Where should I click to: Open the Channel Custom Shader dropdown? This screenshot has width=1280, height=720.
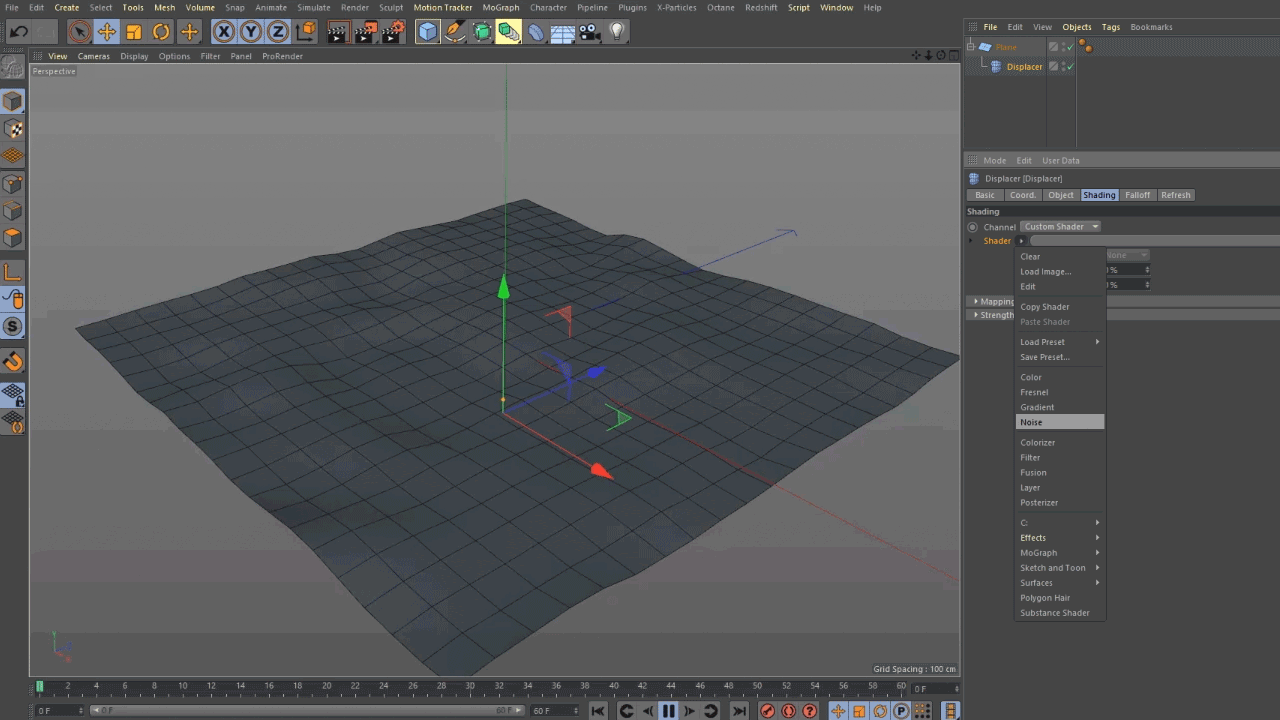click(x=1060, y=227)
